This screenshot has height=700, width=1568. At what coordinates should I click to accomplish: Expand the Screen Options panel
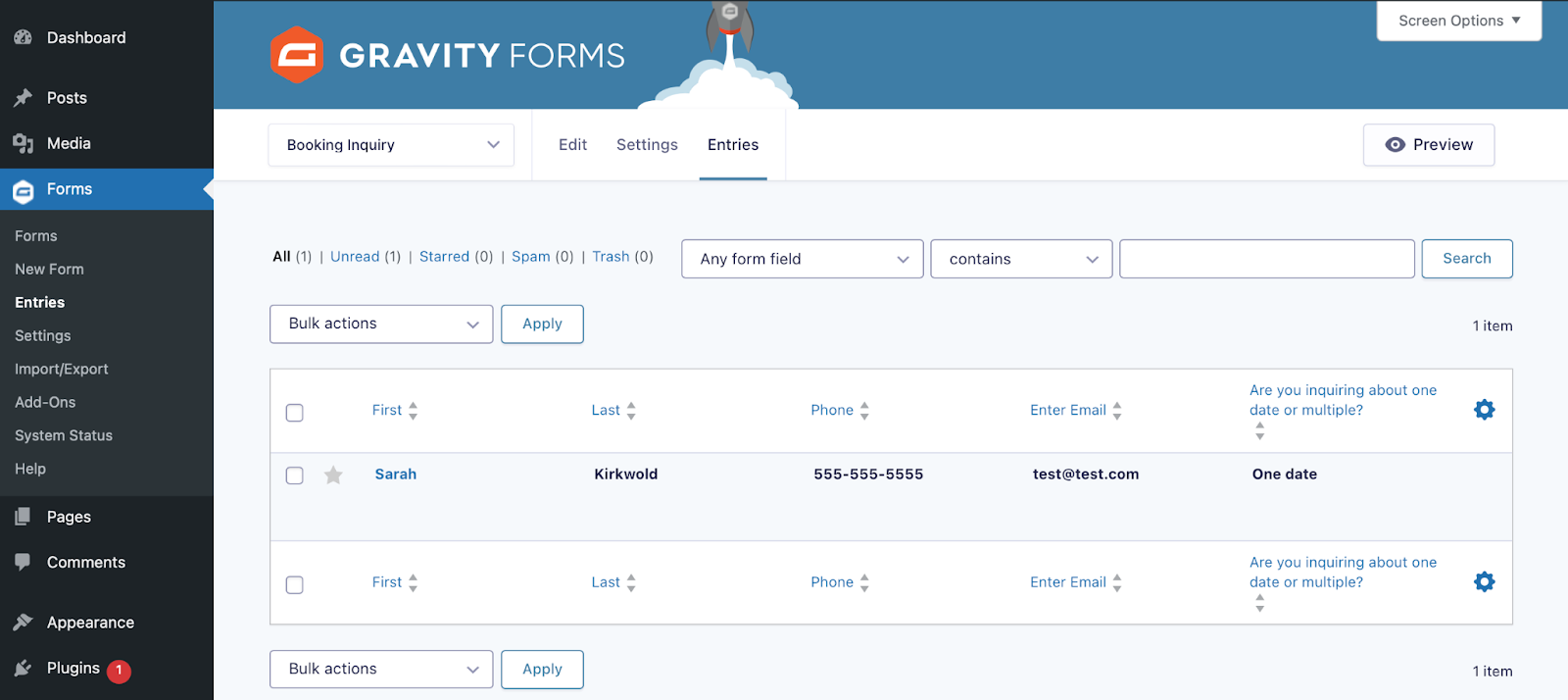[x=1459, y=21]
